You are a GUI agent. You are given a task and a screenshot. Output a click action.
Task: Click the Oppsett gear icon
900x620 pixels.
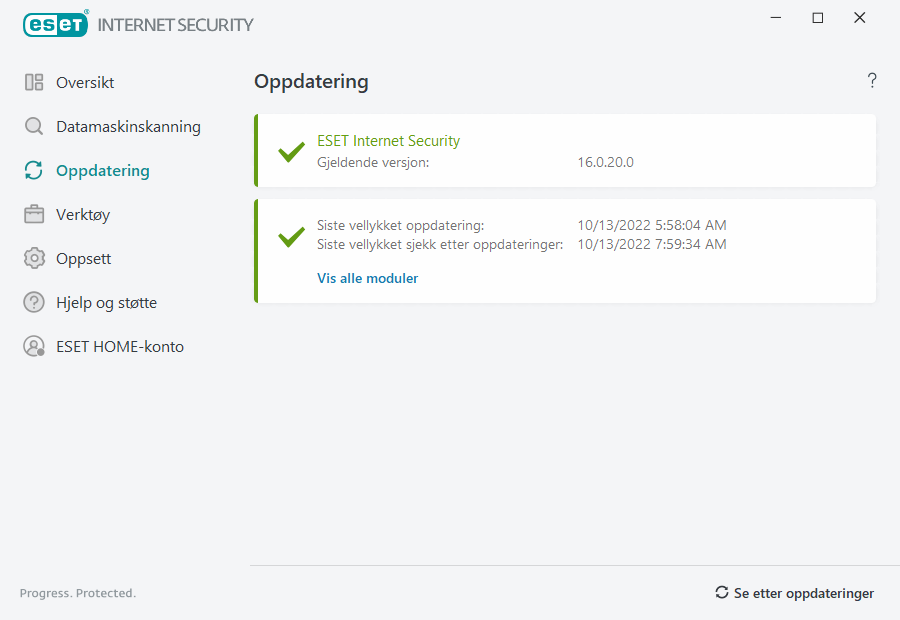[34, 259]
